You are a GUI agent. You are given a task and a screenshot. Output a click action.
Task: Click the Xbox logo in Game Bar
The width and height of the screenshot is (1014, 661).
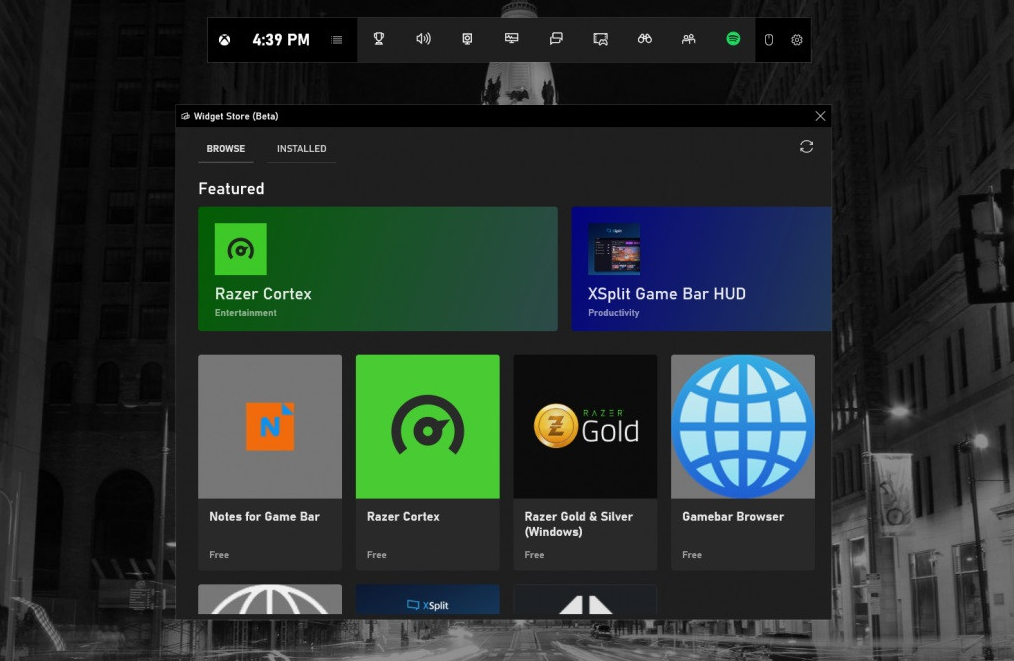click(x=224, y=40)
